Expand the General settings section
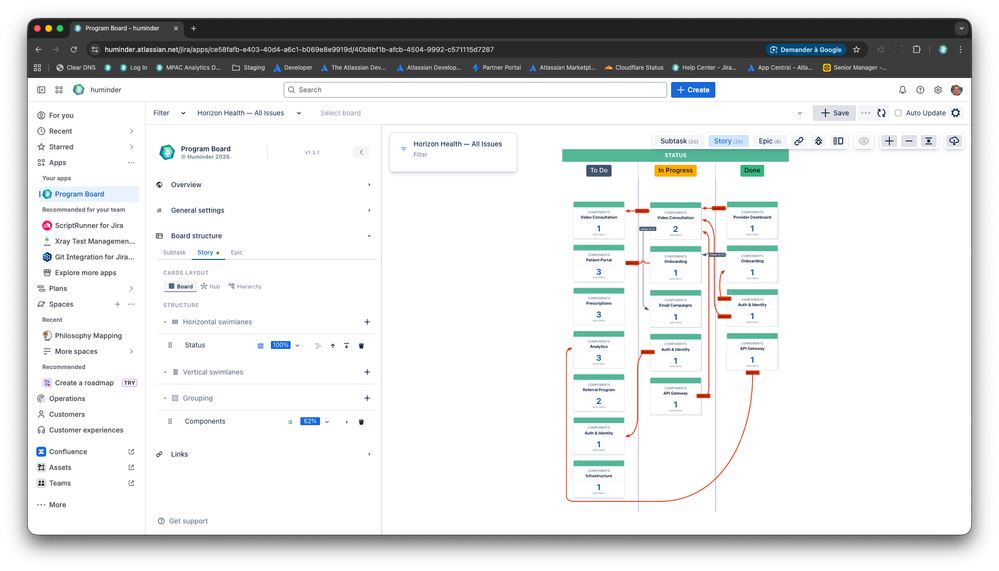The image size is (999, 571). 264,210
